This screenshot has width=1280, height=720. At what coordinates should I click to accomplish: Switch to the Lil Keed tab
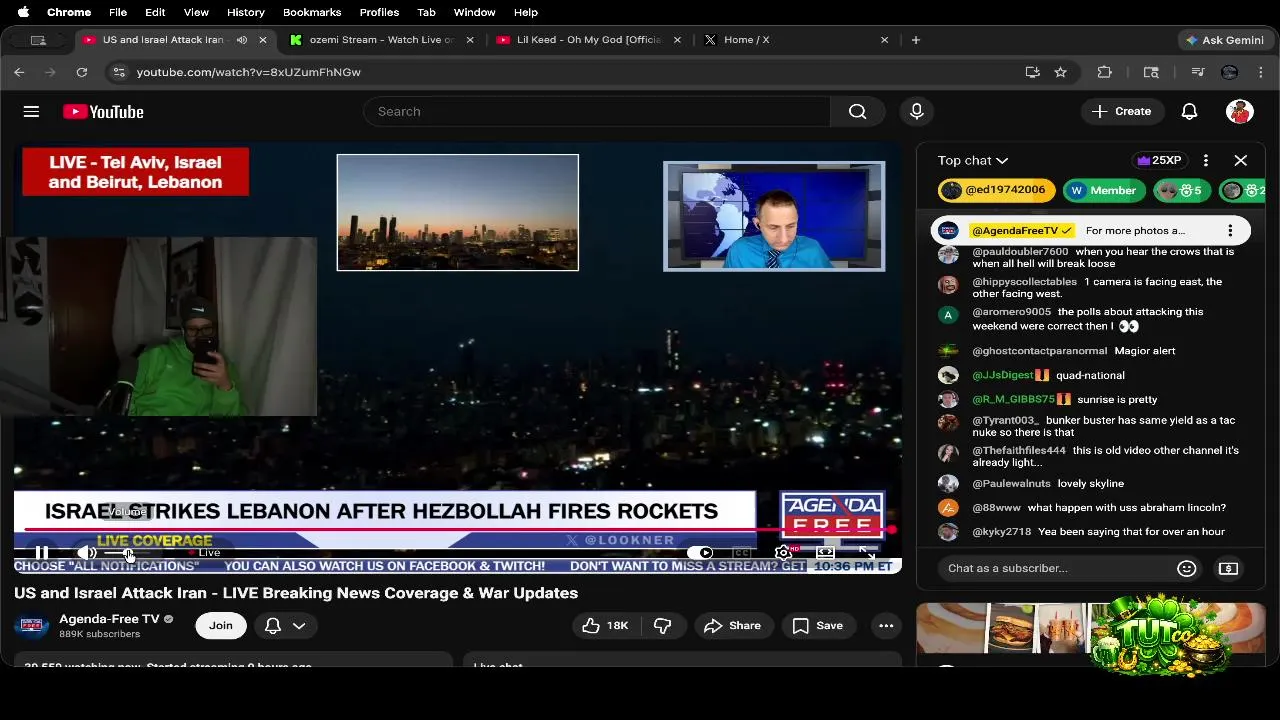click(x=588, y=40)
